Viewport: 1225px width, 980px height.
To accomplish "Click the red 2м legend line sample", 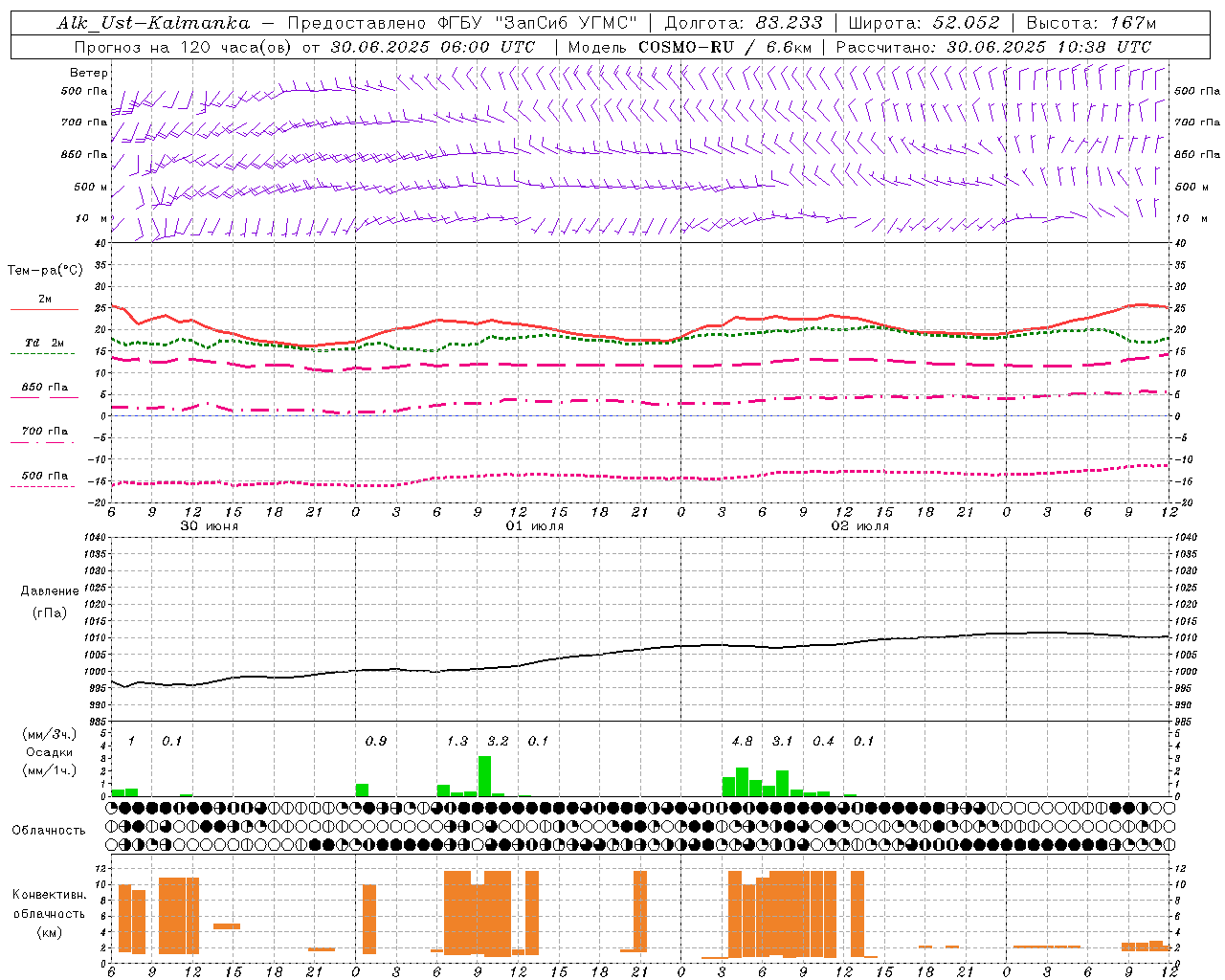I will click(x=44, y=309).
